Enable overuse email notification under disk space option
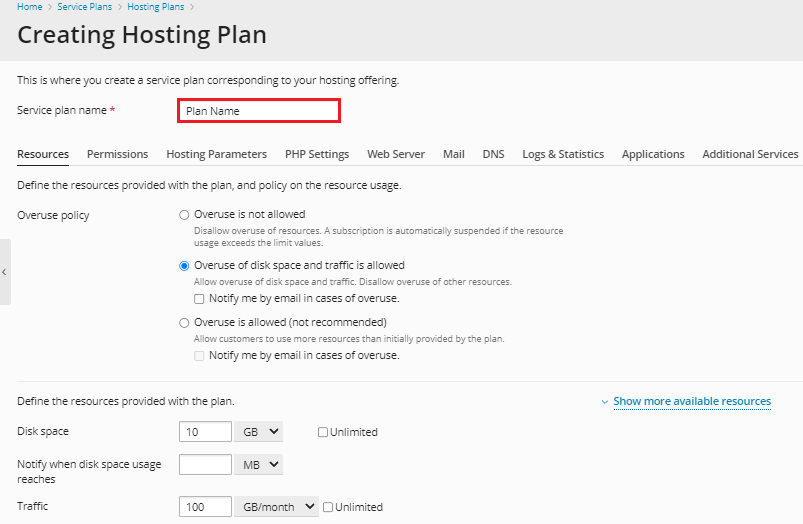 click(x=200, y=299)
